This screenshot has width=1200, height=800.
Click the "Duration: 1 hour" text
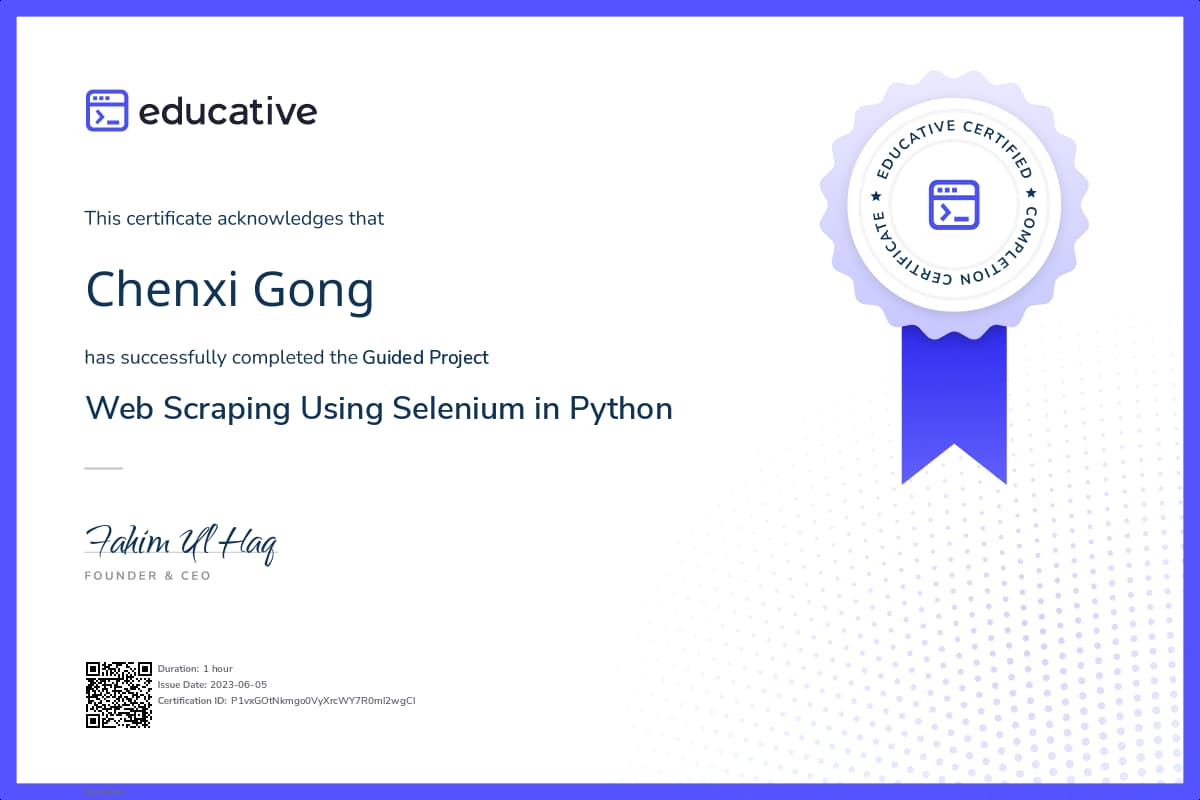[x=195, y=668]
